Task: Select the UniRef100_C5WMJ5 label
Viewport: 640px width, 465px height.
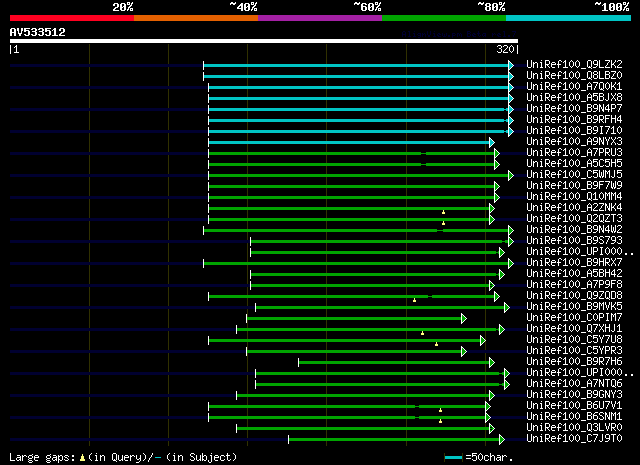Action: [x=574, y=174]
